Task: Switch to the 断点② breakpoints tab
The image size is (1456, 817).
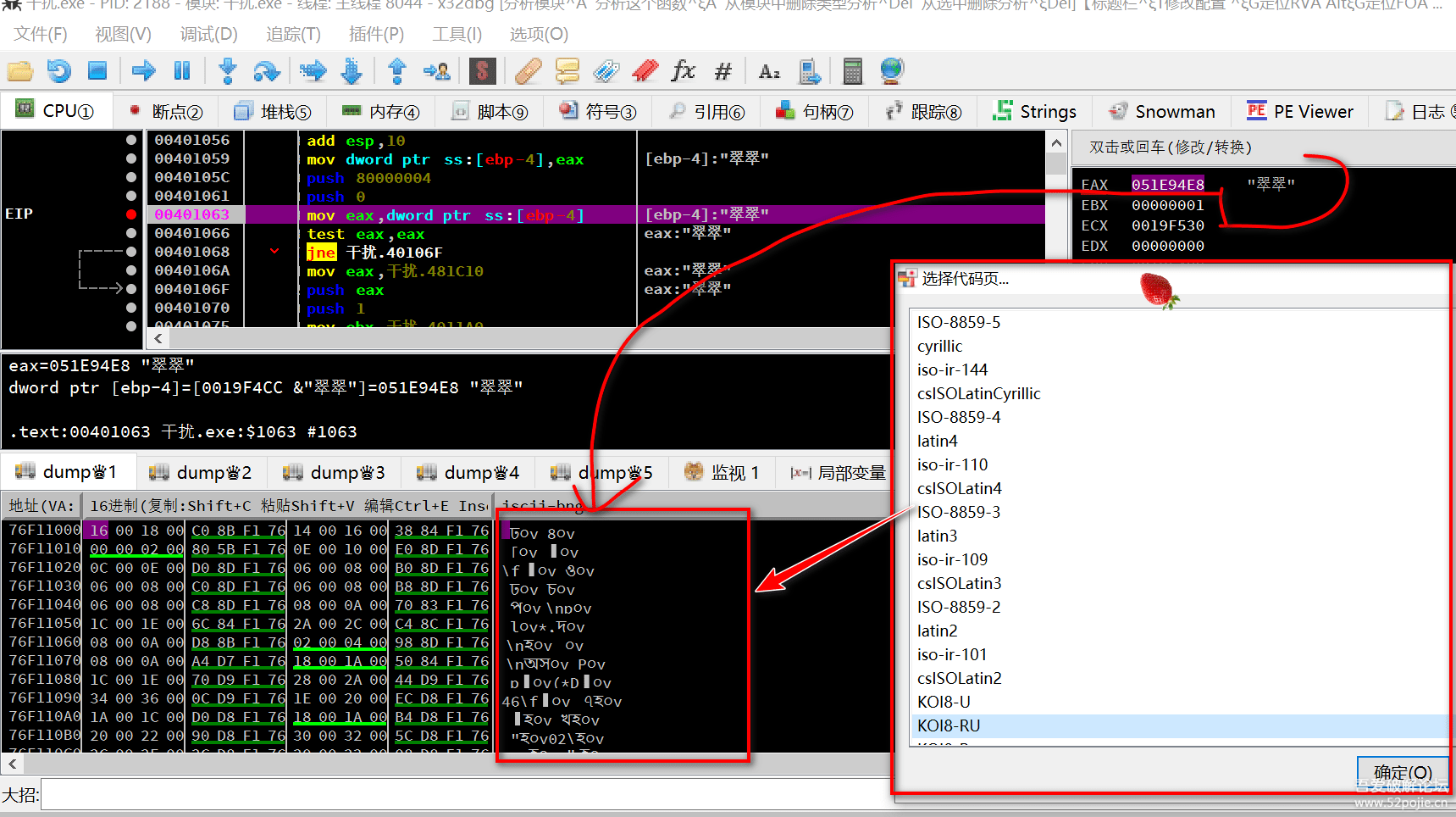Action: (x=166, y=111)
